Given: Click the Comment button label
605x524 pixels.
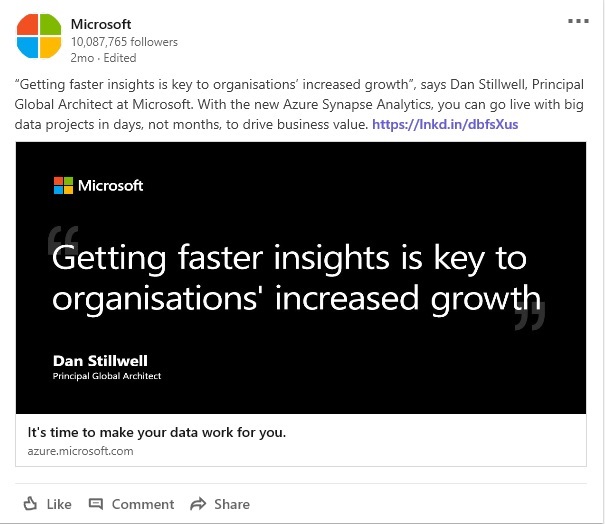Looking at the screenshot, I should pyautogui.click(x=143, y=504).
